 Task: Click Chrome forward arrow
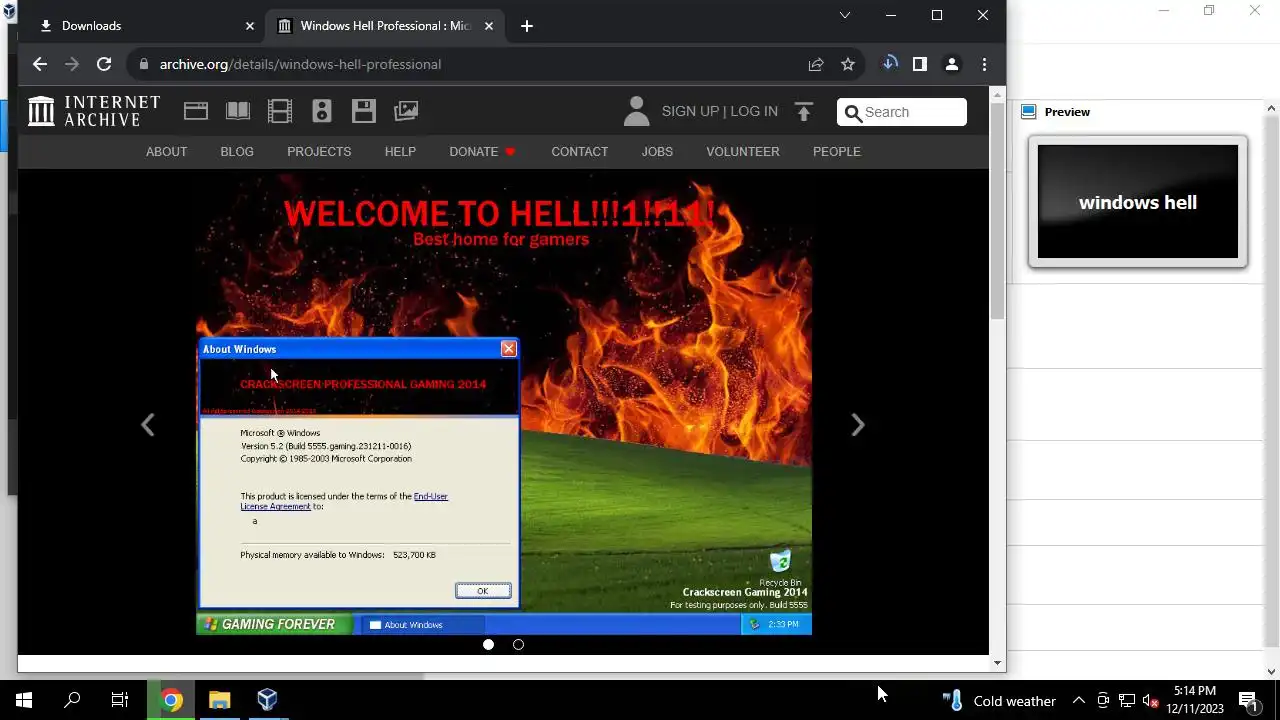click(x=72, y=64)
